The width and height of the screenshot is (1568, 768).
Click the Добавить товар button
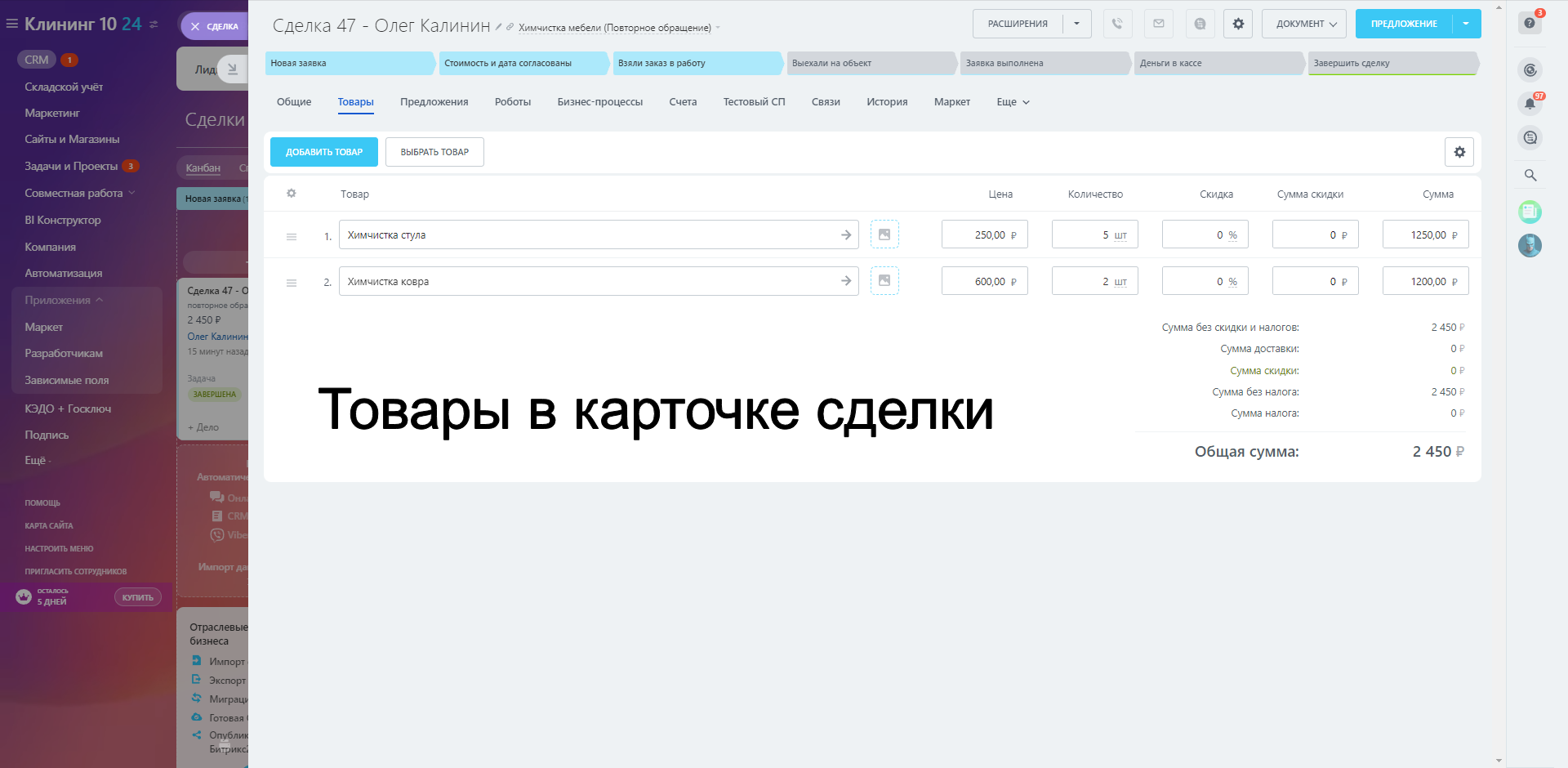point(324,152)
